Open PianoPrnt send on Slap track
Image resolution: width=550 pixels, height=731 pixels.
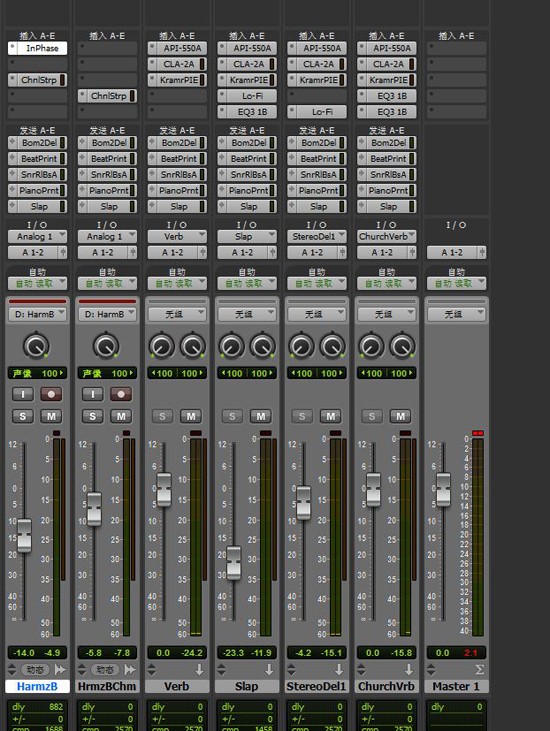pyautogui.click(x=248, y=191)
